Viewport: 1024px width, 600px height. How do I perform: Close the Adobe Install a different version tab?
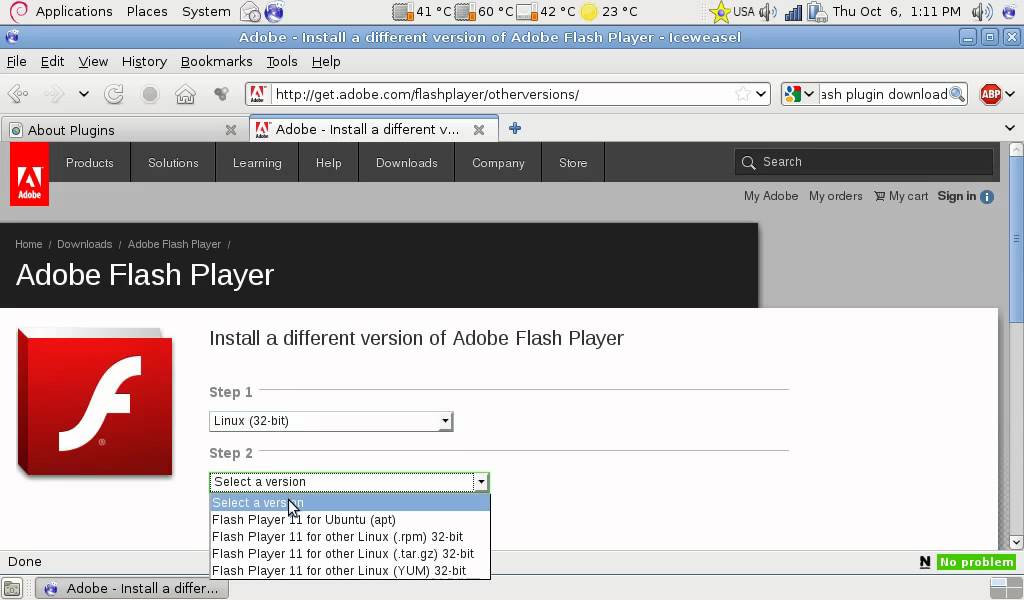tap(479, 129)
